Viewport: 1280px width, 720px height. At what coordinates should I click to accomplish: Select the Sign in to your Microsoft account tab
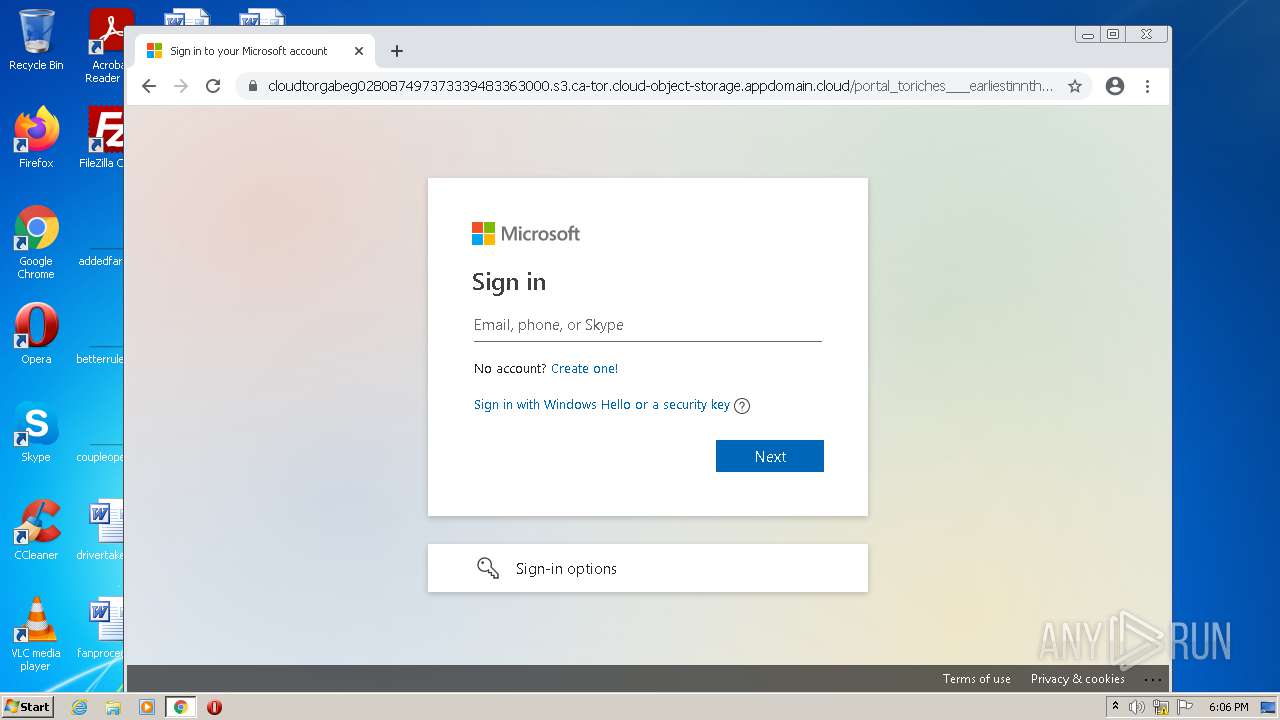pyautogui.click(x=255, y=51)
